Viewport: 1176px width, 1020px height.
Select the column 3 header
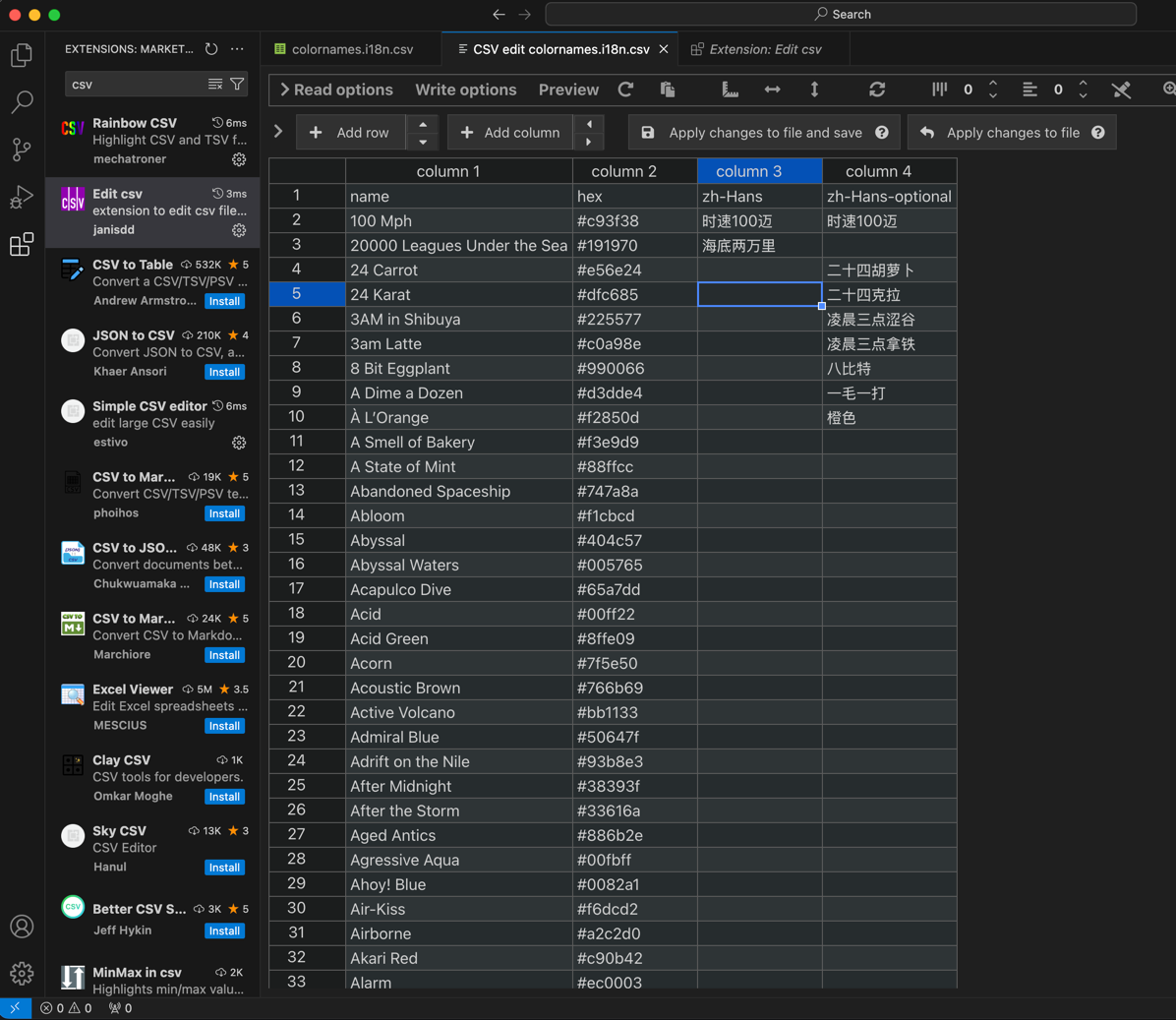[x=760, y=171]
